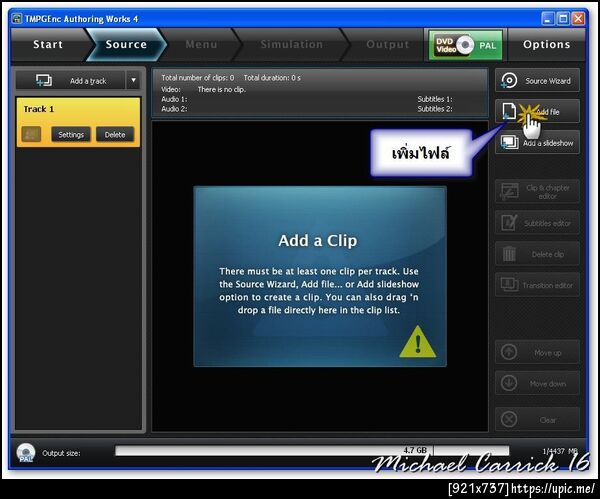The width and height of the screenshot is (600, 499).
Task: Click the yellow warning triangle icon
Action: point(417,342)
